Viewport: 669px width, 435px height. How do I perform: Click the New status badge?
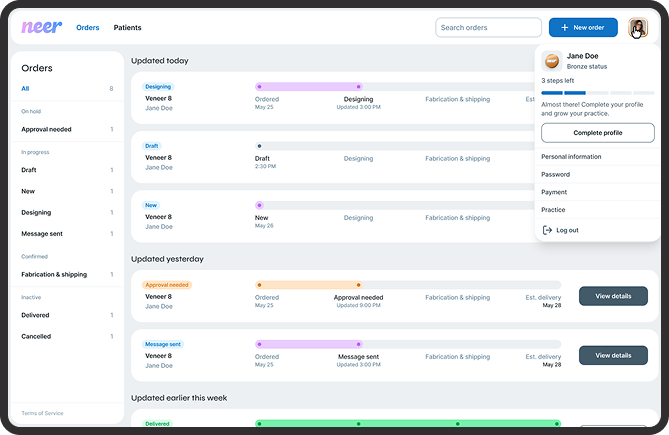tap(151, 205)
